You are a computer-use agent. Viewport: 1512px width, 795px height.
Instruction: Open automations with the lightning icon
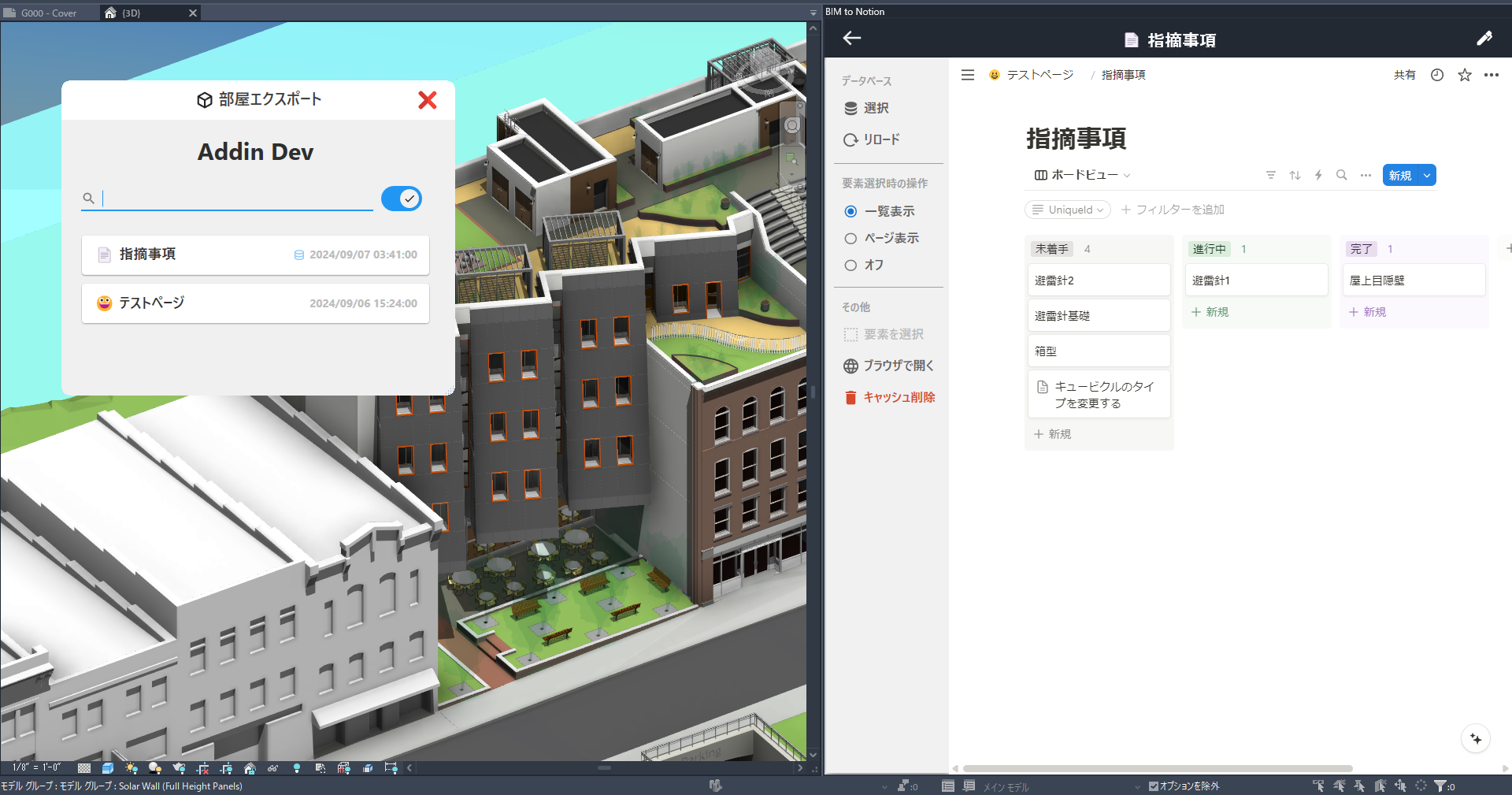click(x=1318, y=175)
